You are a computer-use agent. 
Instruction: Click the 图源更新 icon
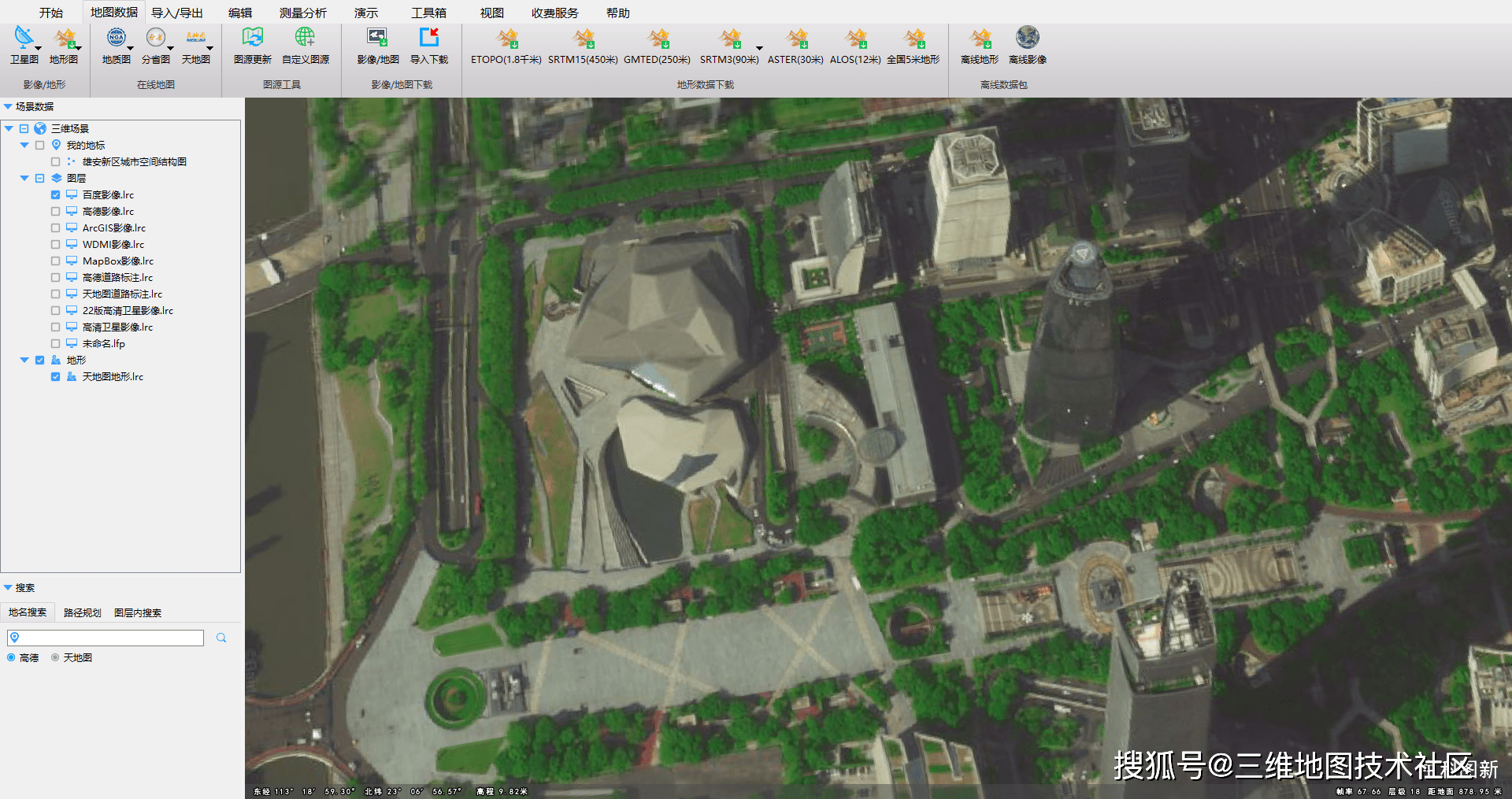pyautogui.click(x=252, y=37)
